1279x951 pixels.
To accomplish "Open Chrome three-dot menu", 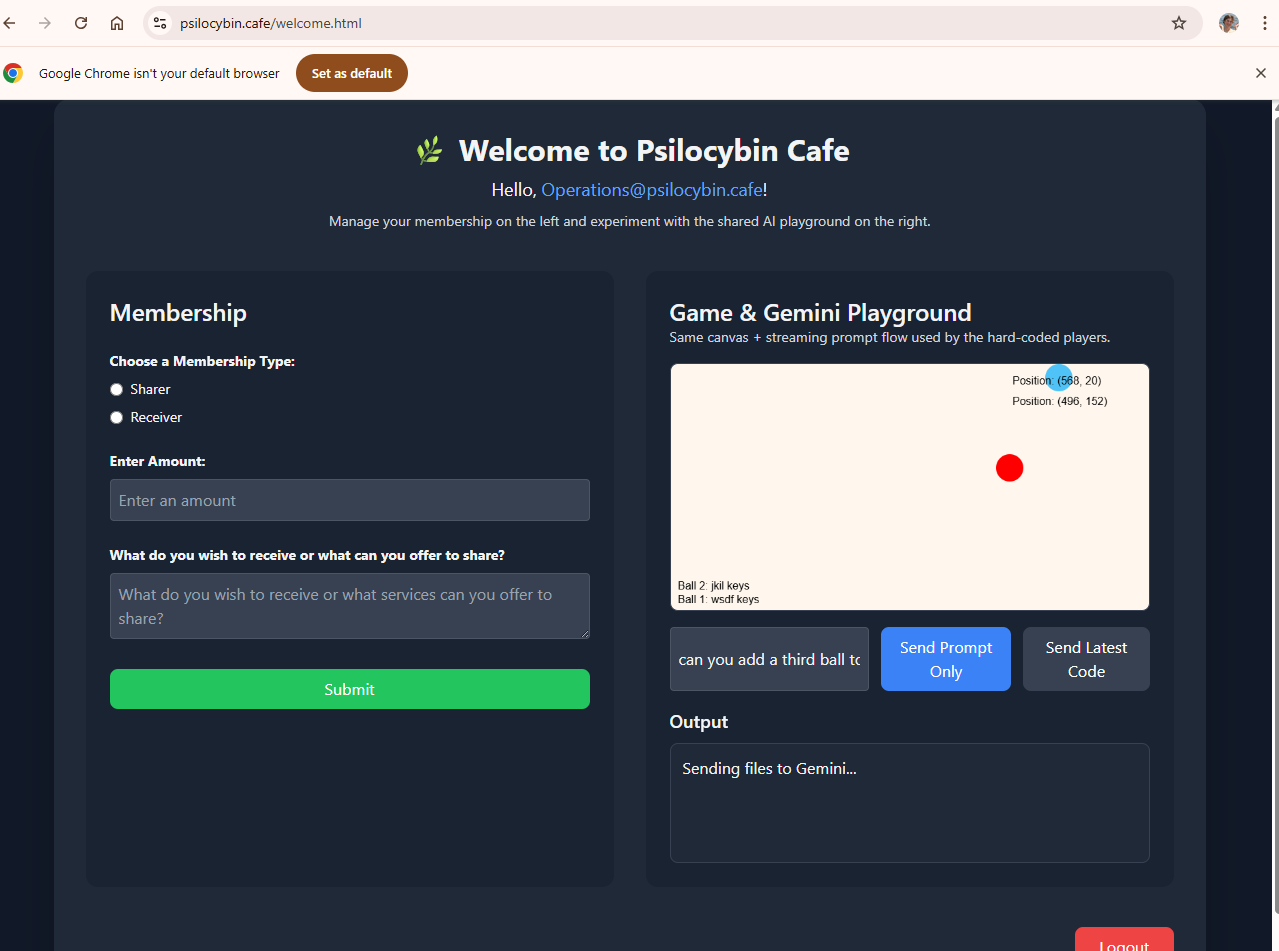I will (x=1265, y=23).
